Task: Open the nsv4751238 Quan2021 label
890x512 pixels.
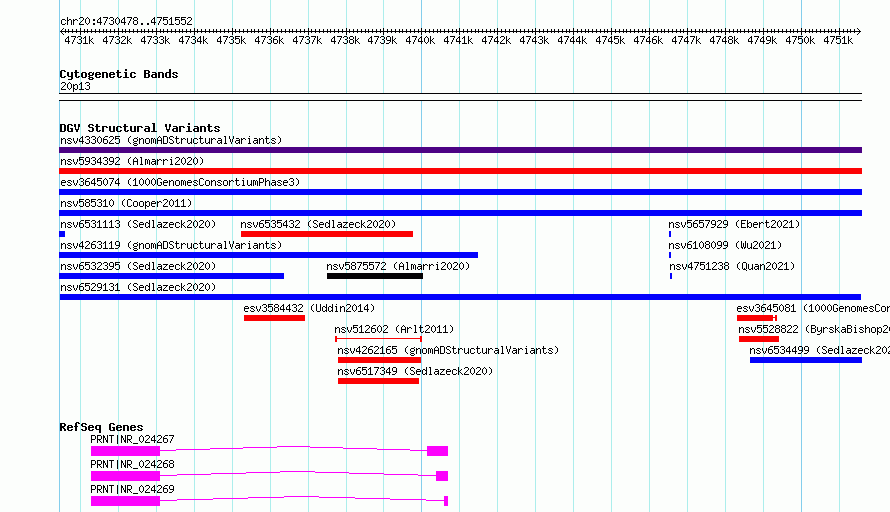Action: (x=732, y=266)
